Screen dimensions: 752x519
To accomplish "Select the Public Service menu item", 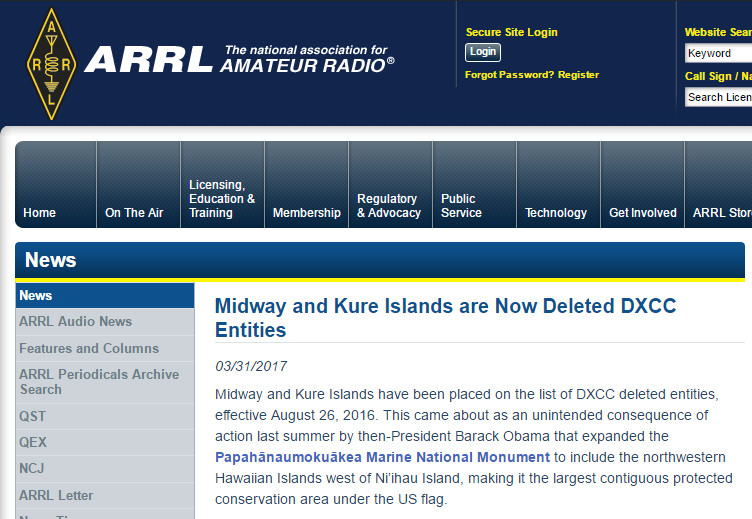I will coord(461,206).
